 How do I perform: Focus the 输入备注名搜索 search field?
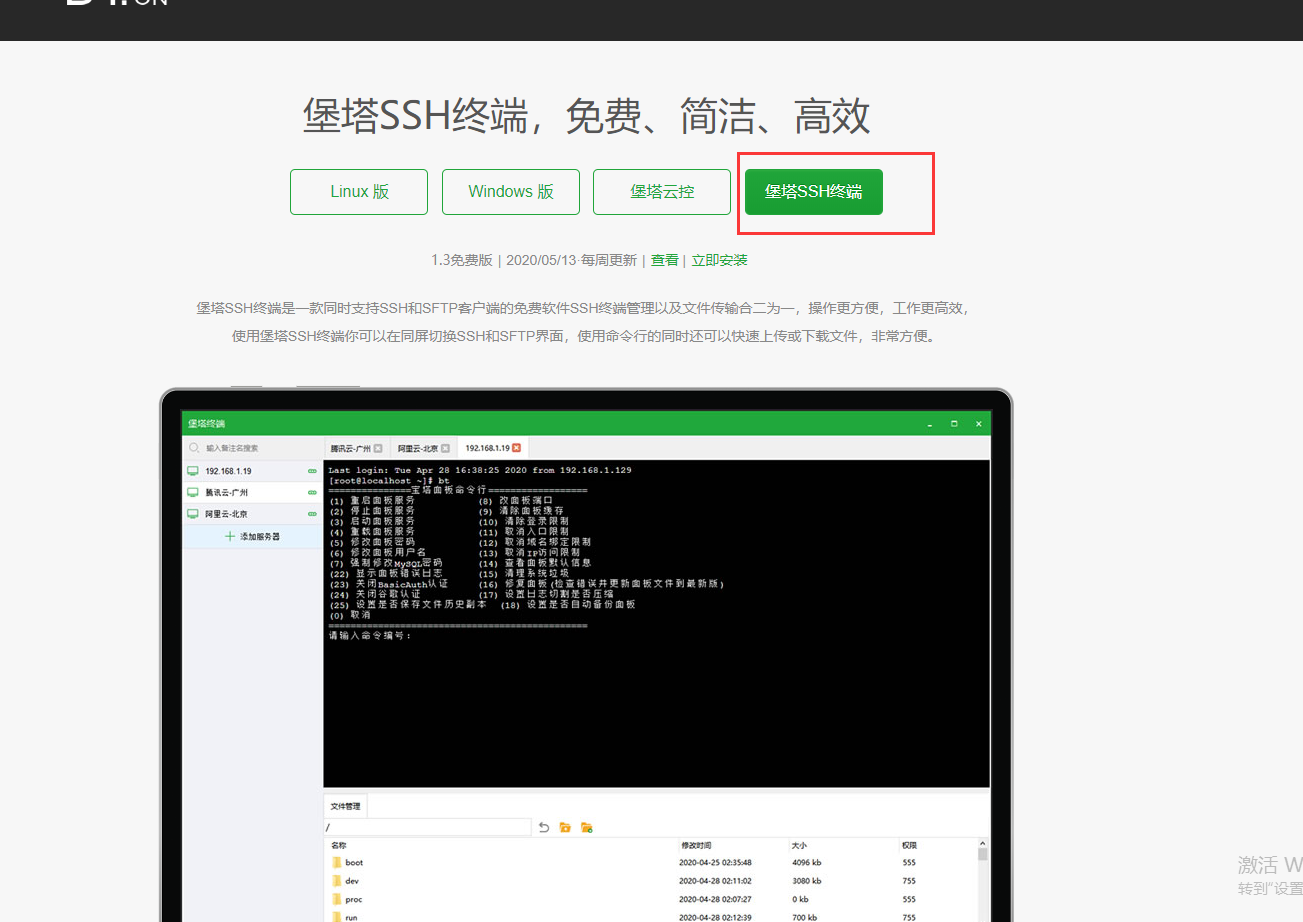252,448
